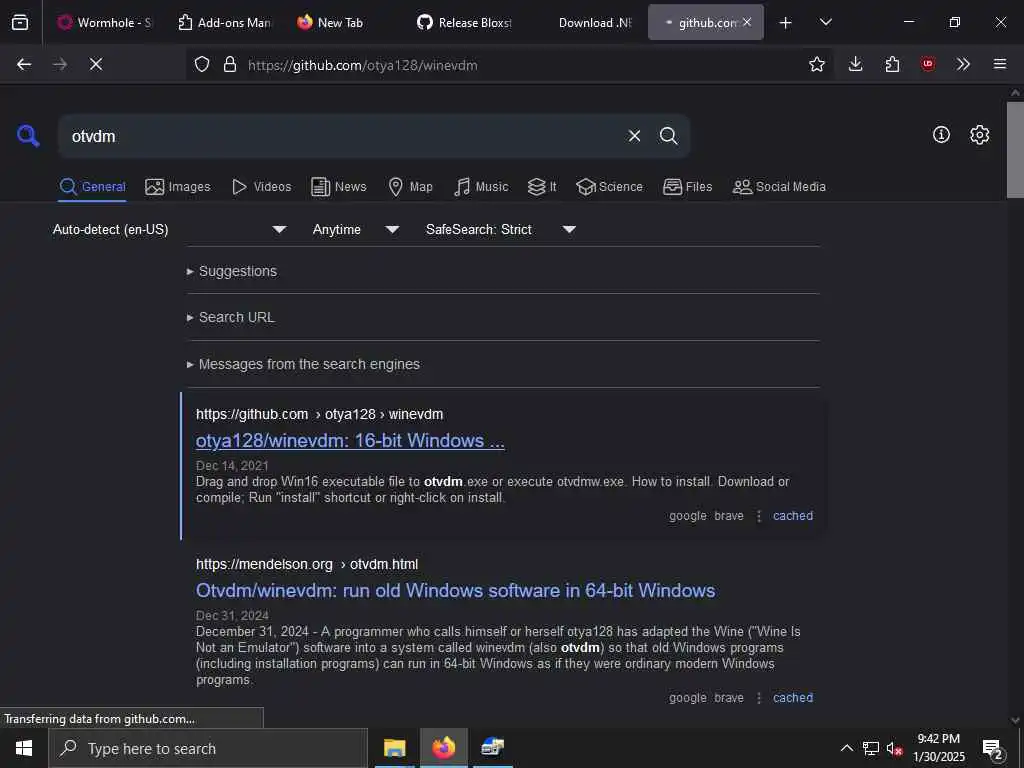Switch to Add-ons Manager tab
Image resolution: width=1024 pixels, height=768 pixels.
click(x=224, y=22)
